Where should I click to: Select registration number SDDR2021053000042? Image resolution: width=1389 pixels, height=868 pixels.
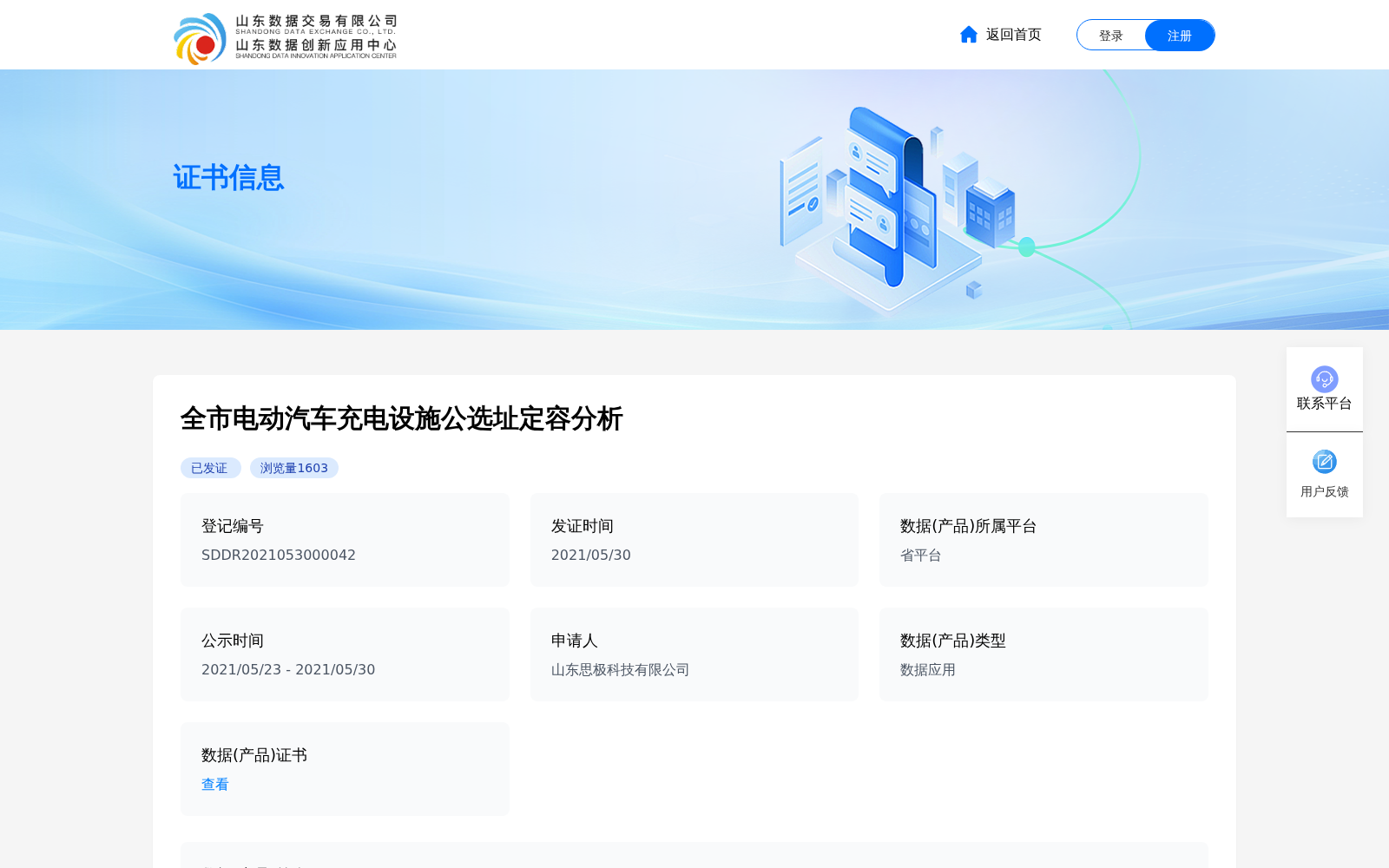279,556
